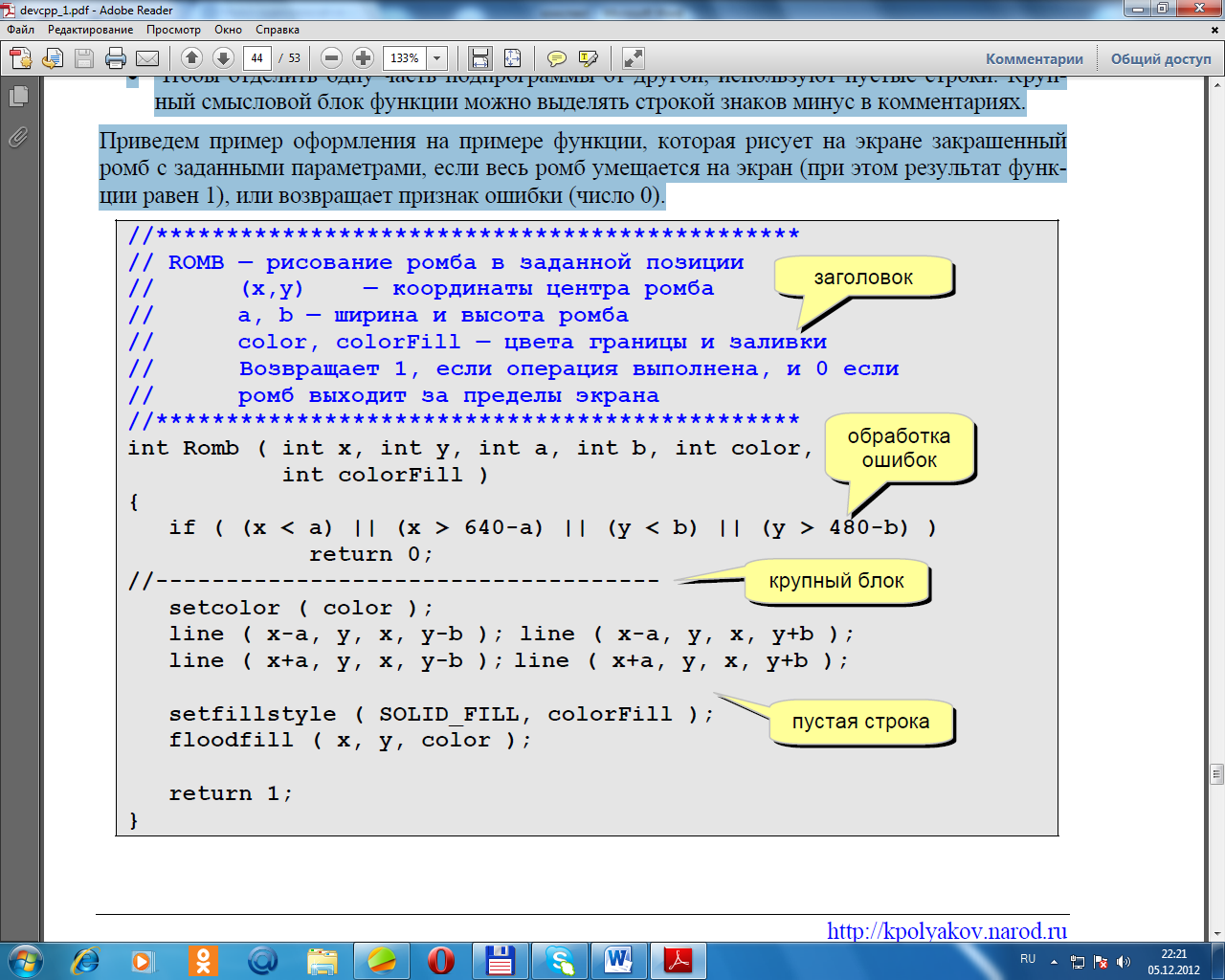This screenshot has height=980, width=1225.
Task: Click the email envelope toolbar icon
Action: 147,58
